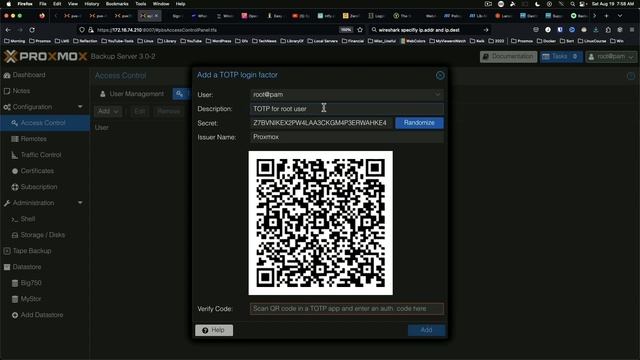Open Remotes in the sidebar

click(33, 139)
